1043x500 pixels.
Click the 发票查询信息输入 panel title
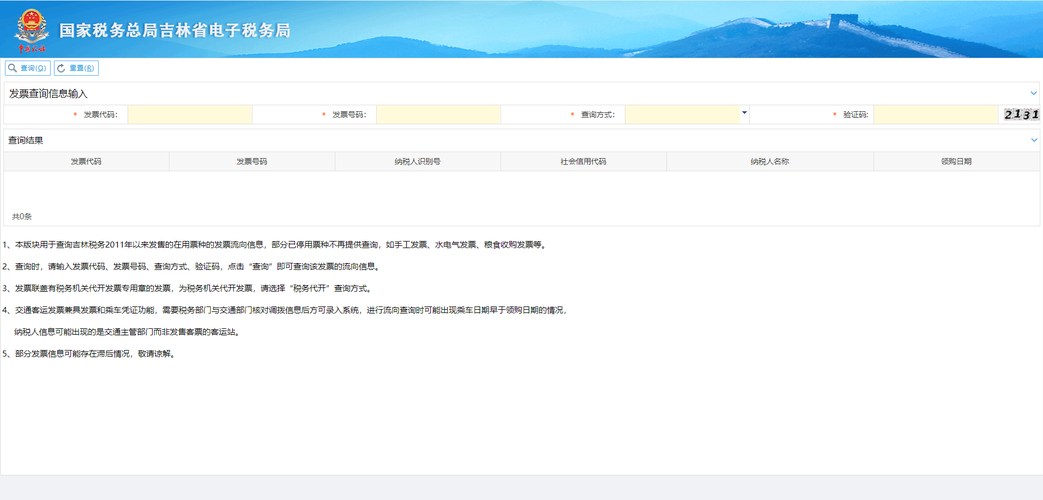point(49,93)
